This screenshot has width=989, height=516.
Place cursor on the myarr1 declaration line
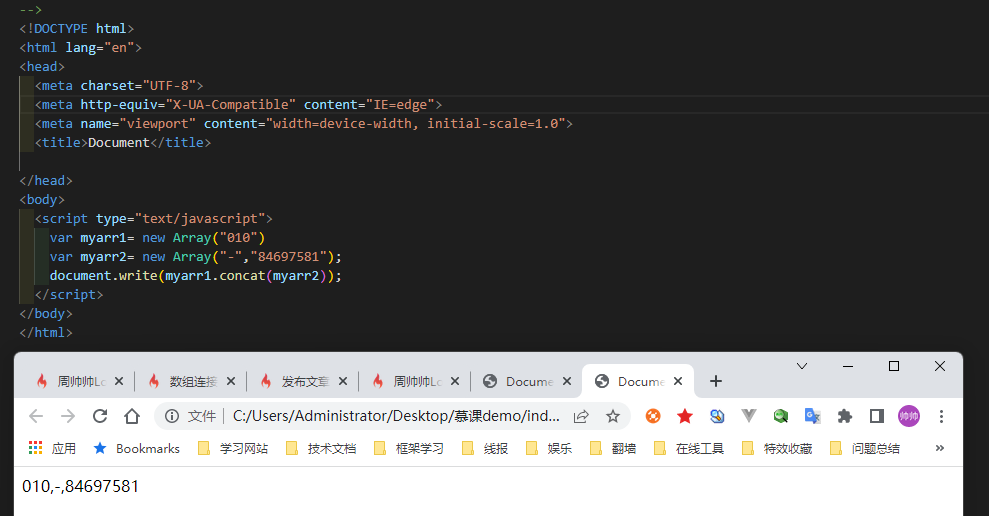point(157,238)
